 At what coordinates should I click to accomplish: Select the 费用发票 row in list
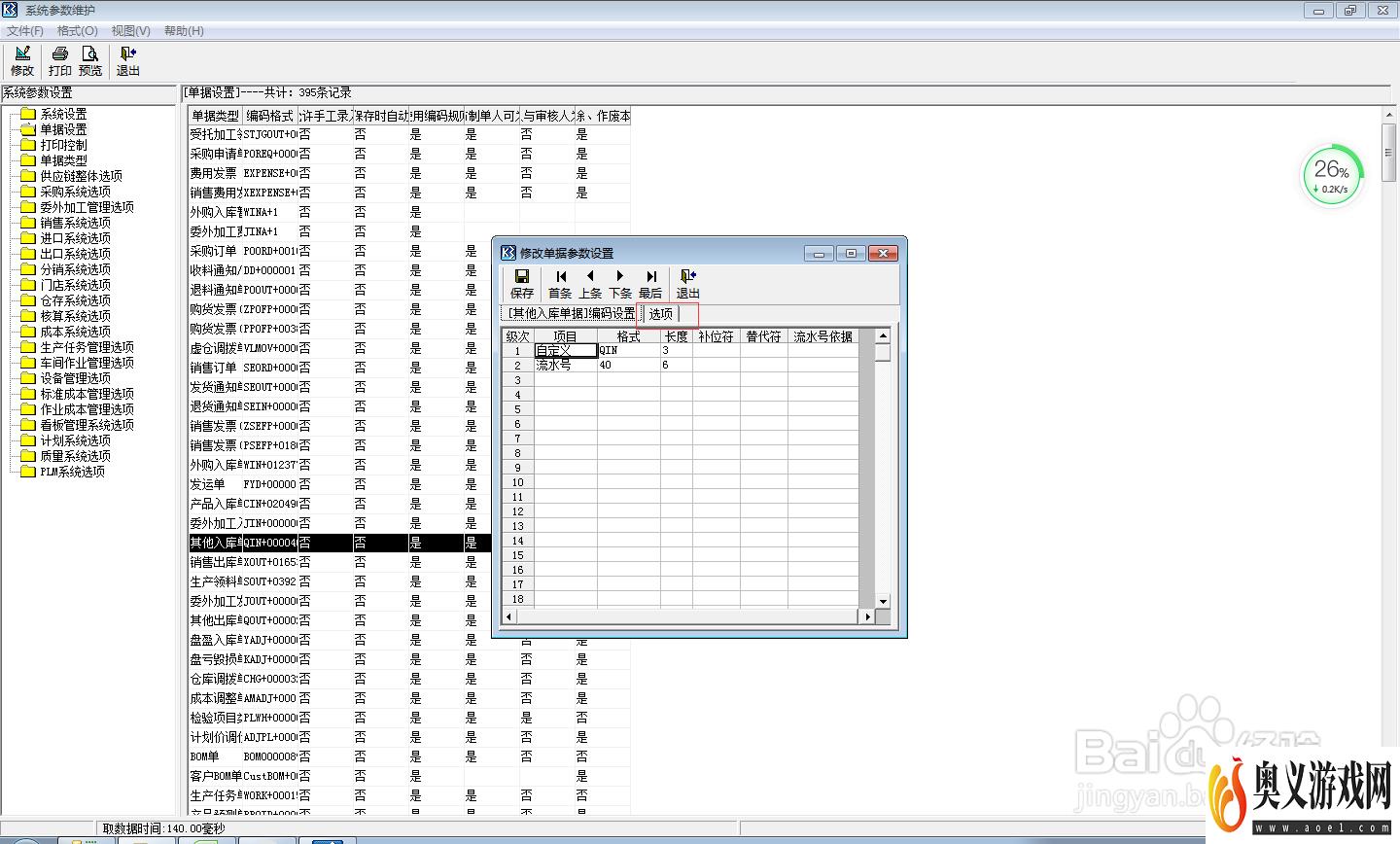(409, 173)
